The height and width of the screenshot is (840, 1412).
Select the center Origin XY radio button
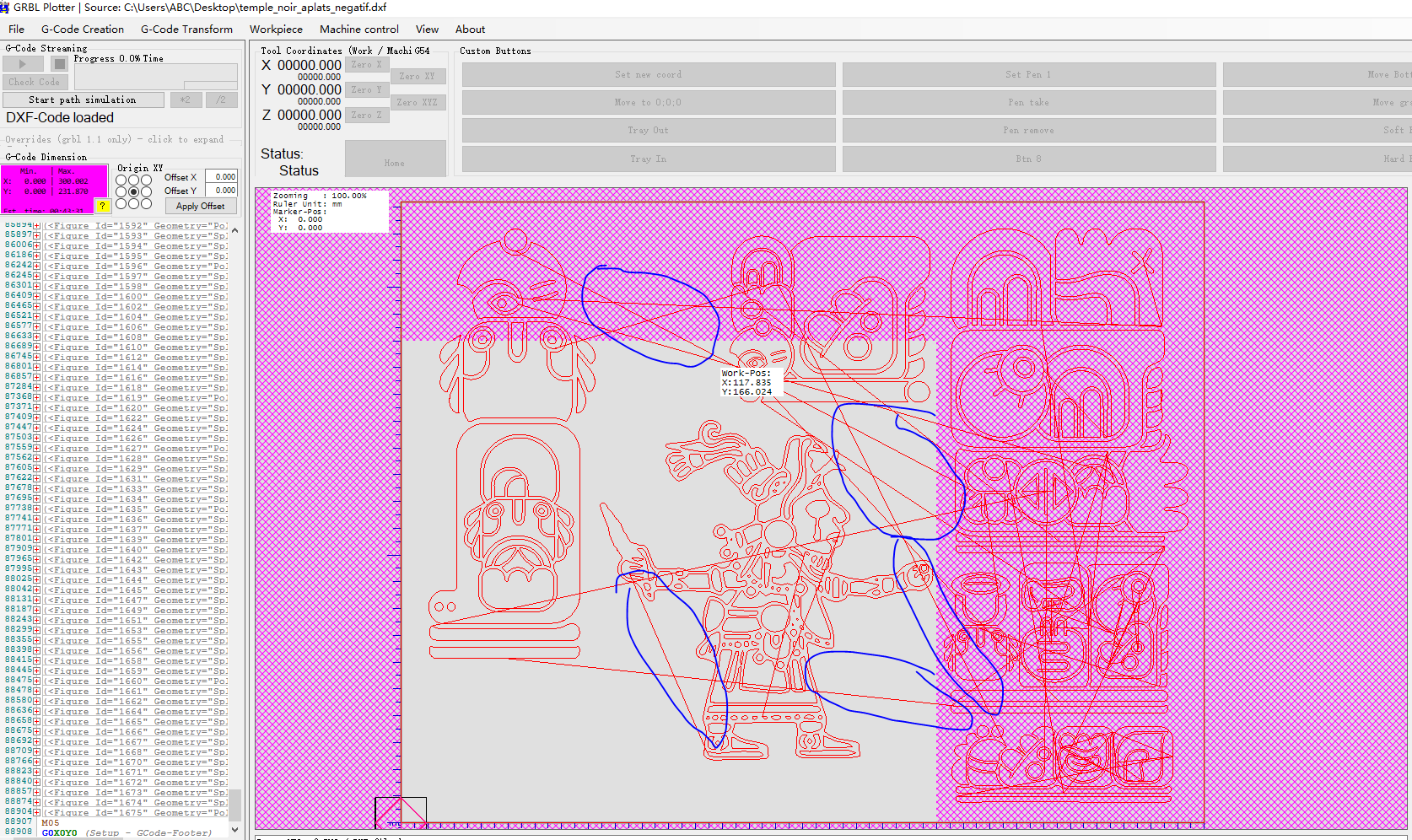pos(133,192)
